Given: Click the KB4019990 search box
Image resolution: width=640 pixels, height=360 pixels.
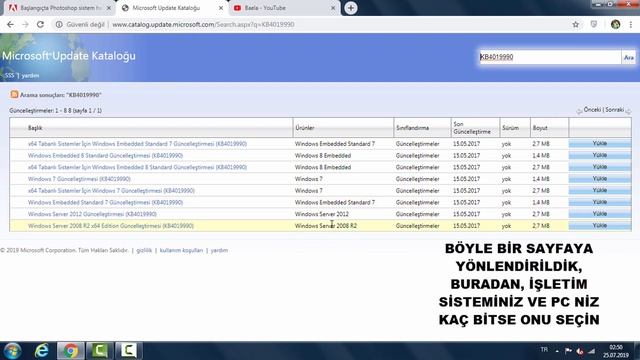Looking at the screenshot, I should point(549,57).
